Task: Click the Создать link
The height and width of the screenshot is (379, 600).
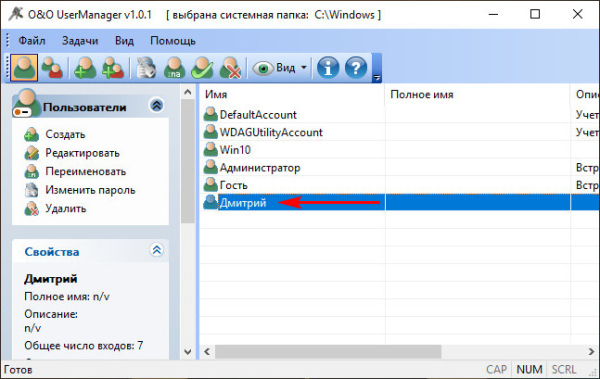Action: tap(65, 134)
